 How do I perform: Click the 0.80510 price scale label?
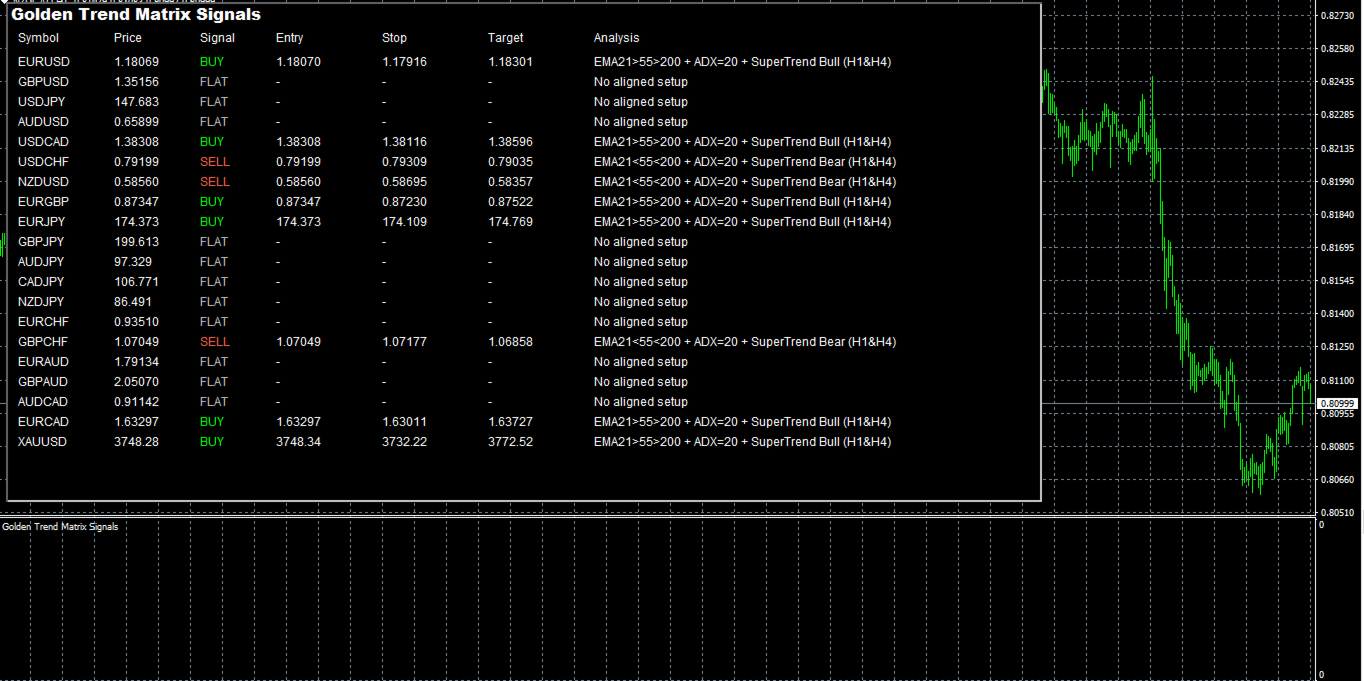[x=1339, y=512]
